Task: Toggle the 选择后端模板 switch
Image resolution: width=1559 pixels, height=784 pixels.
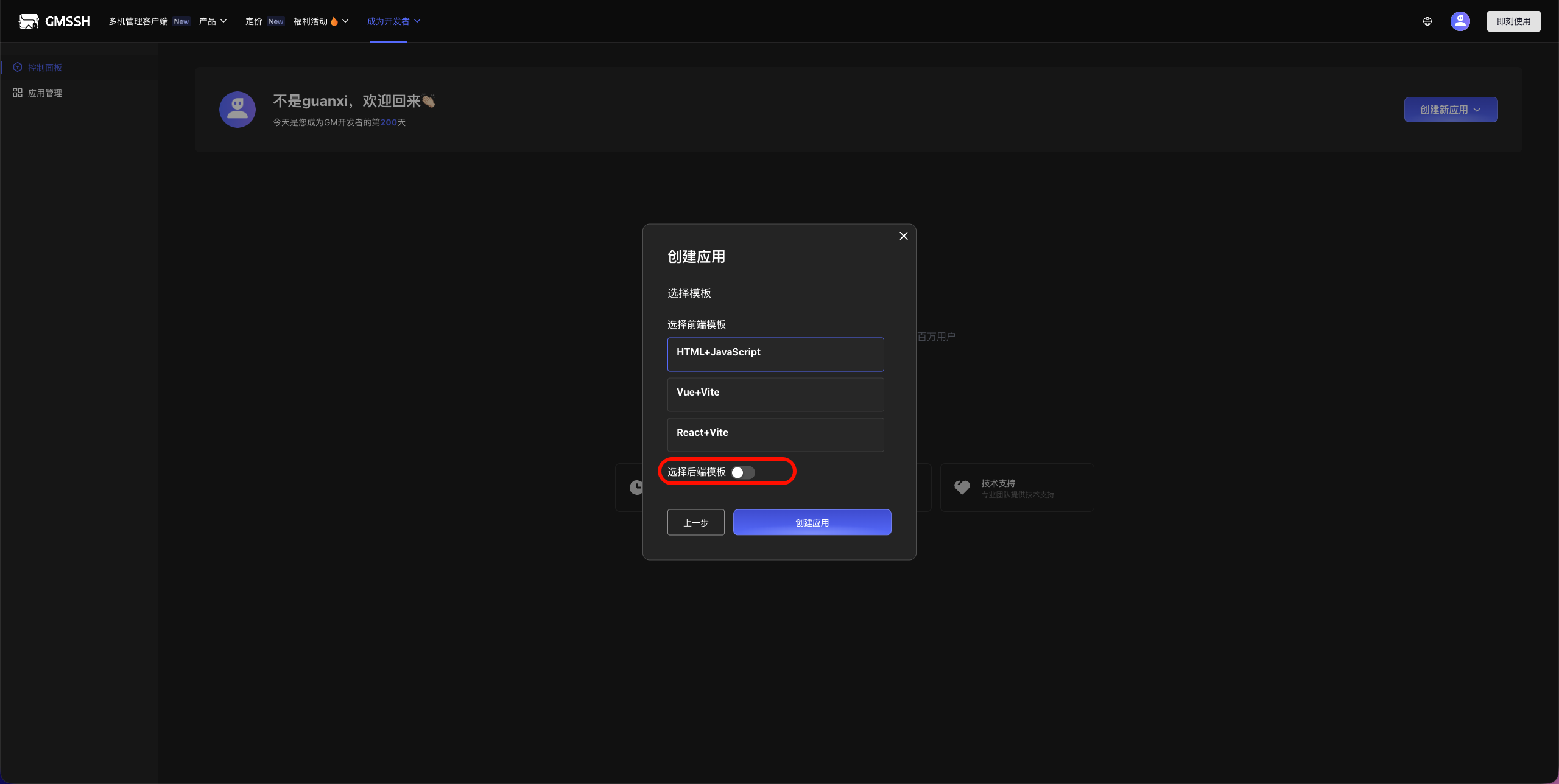Action: pos(742,473)
